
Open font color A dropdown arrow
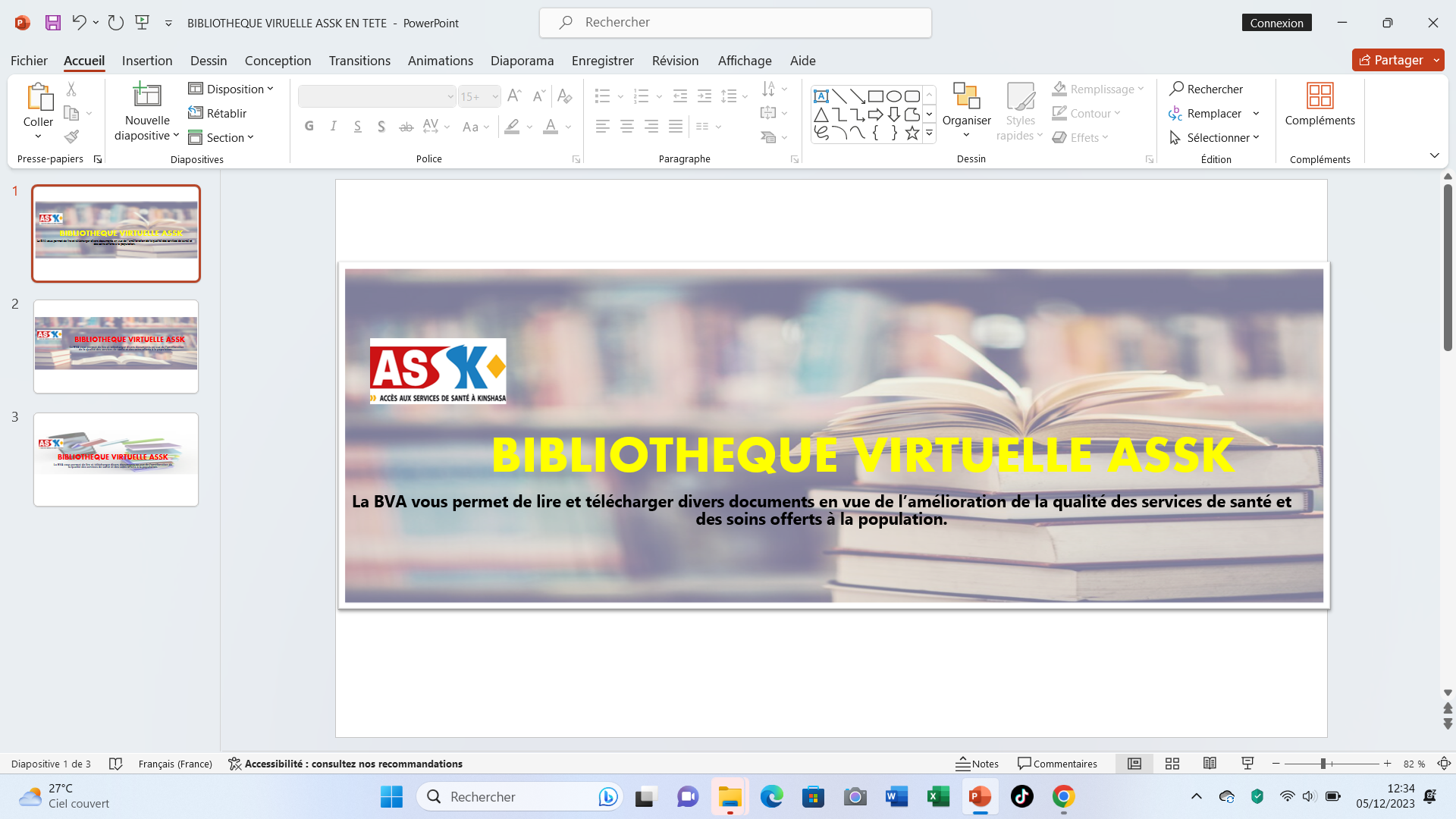568,127
